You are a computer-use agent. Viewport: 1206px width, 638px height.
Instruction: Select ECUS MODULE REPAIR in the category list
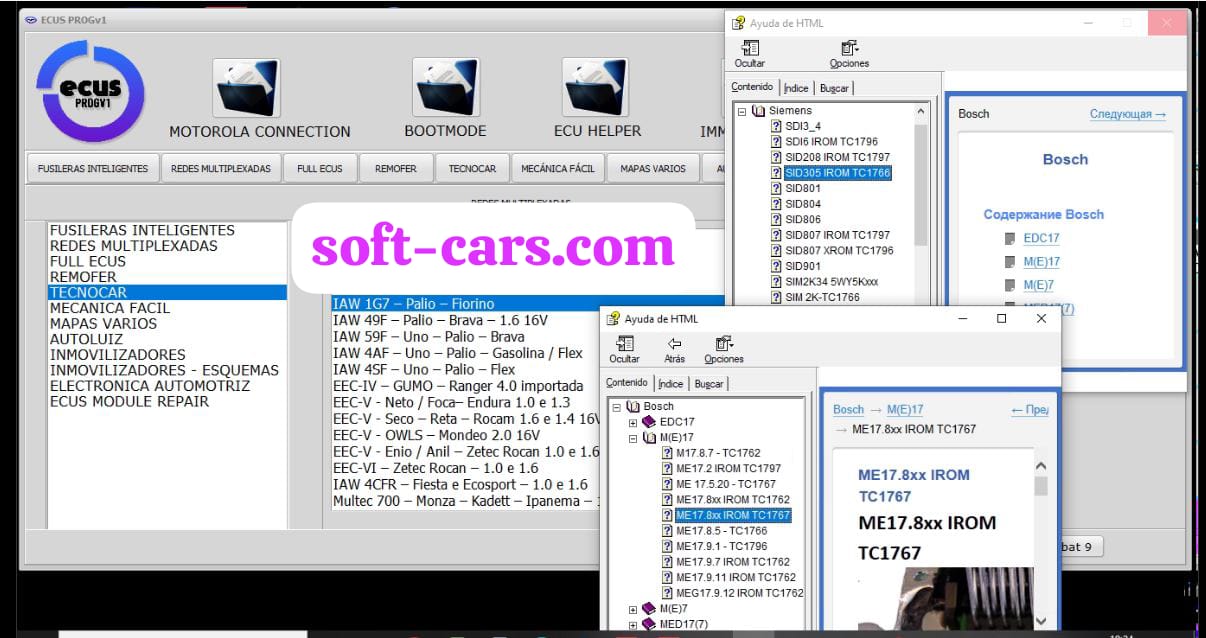coord(129,401)
